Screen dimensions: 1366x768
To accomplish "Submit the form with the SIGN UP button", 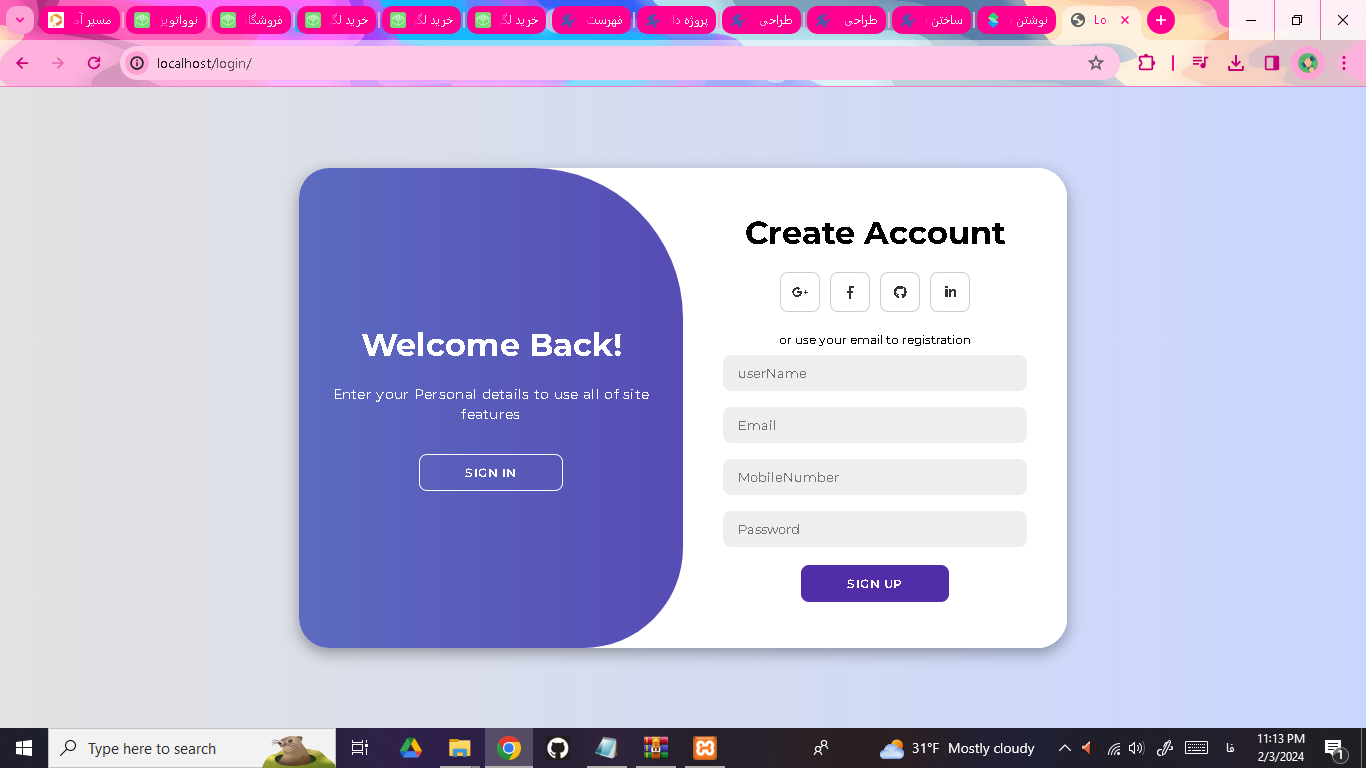I will point(875,584).
